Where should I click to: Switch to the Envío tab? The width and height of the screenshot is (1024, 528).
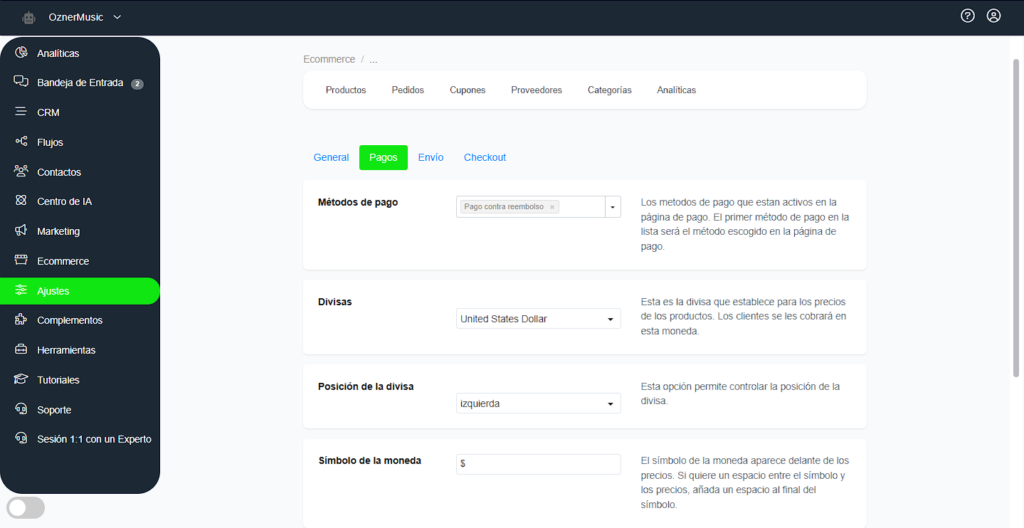[430, 158]
